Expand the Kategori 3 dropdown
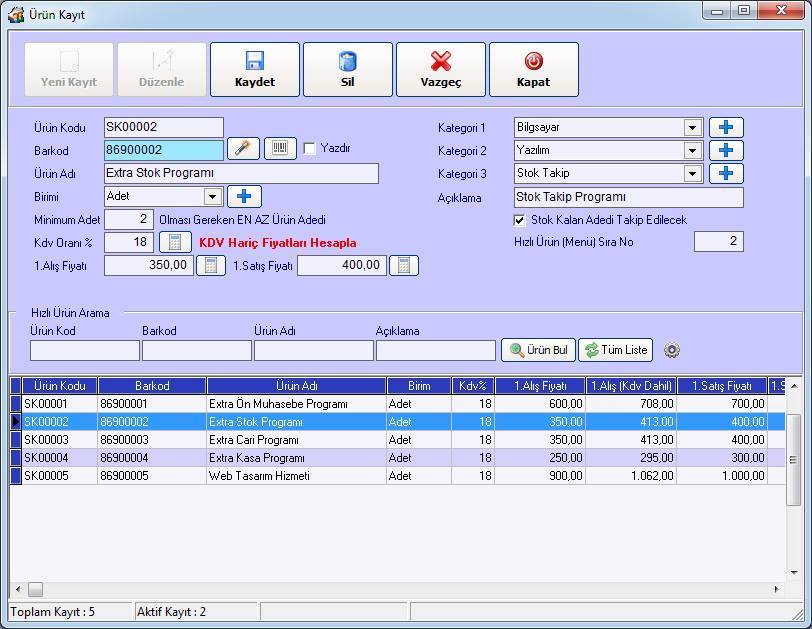This screenshot has height=629, width=812. pos(692,173)
